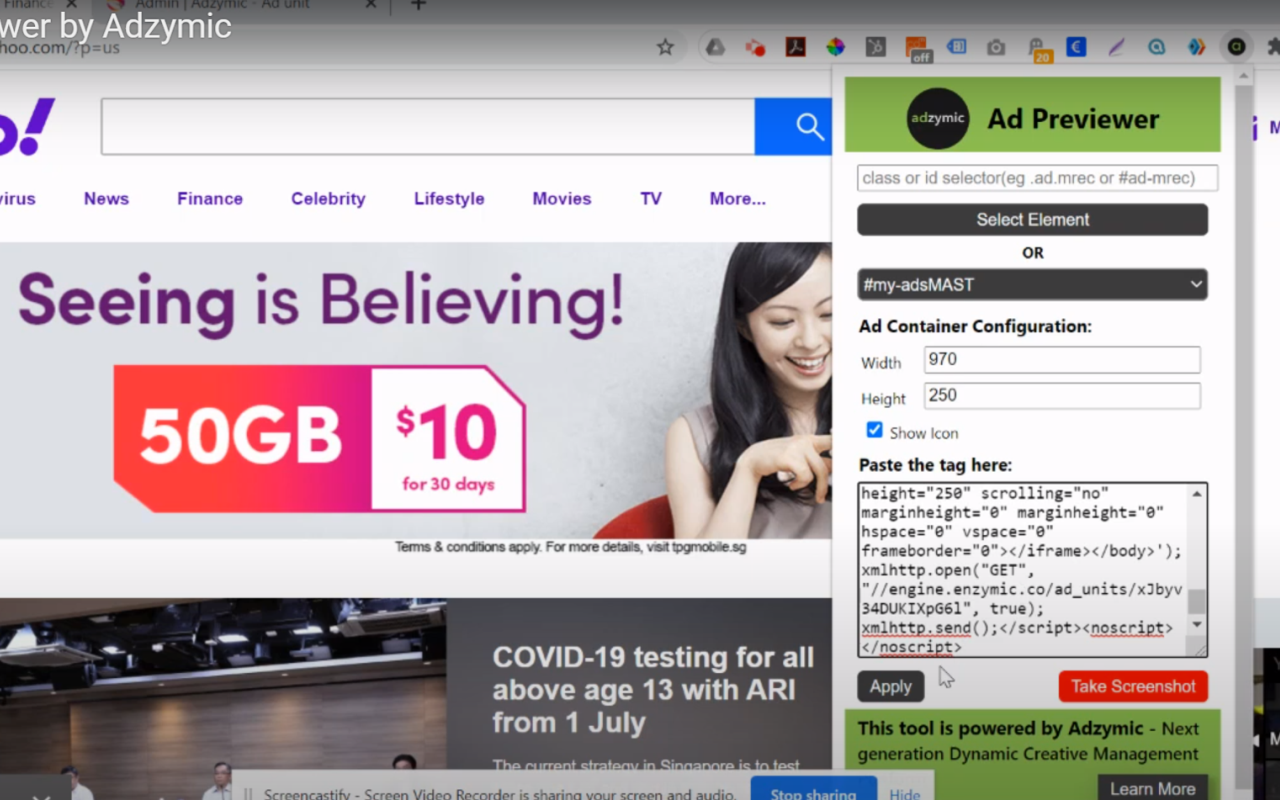Open the purple feather extension icon
This screenshot has width=1280, height=800.
(1116, 47)
